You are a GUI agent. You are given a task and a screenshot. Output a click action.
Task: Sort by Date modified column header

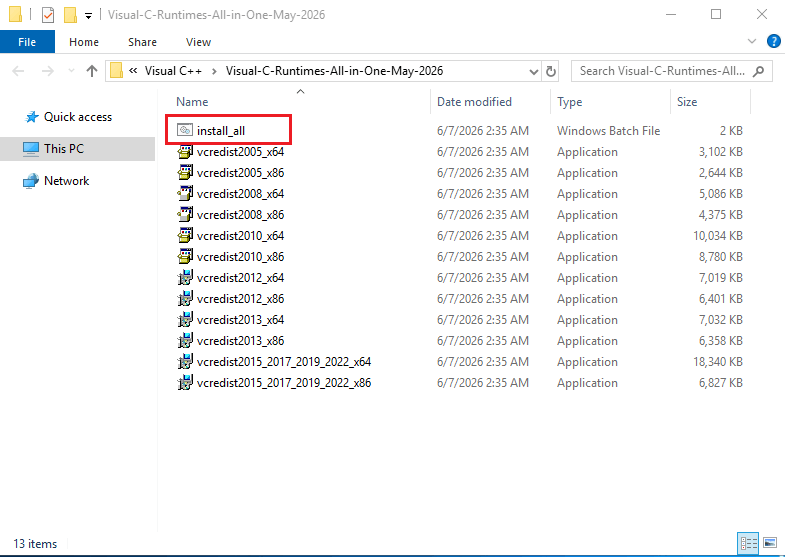(474, 102)
